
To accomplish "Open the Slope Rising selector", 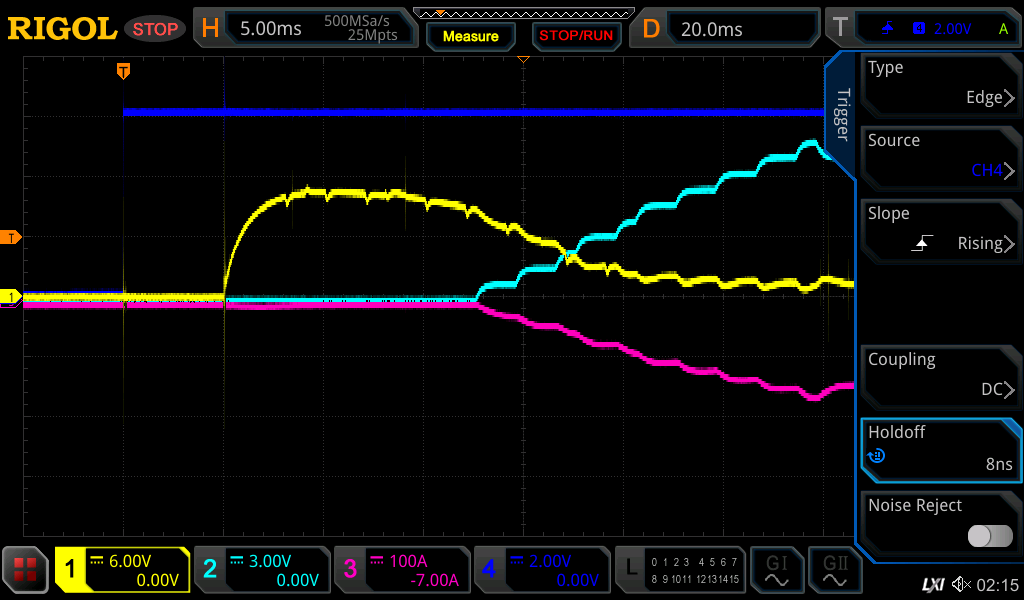I will (x=939, y=230).
